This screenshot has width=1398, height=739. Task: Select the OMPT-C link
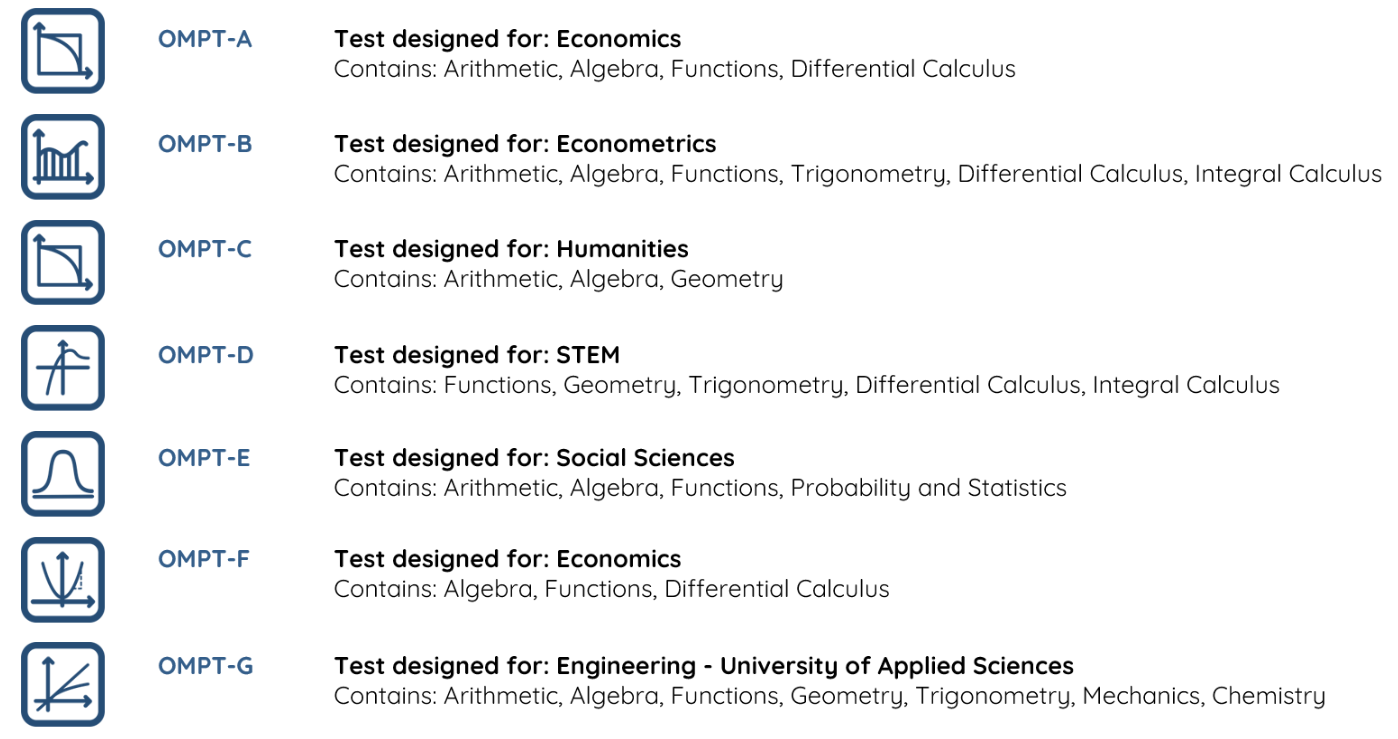pos(205,249)
